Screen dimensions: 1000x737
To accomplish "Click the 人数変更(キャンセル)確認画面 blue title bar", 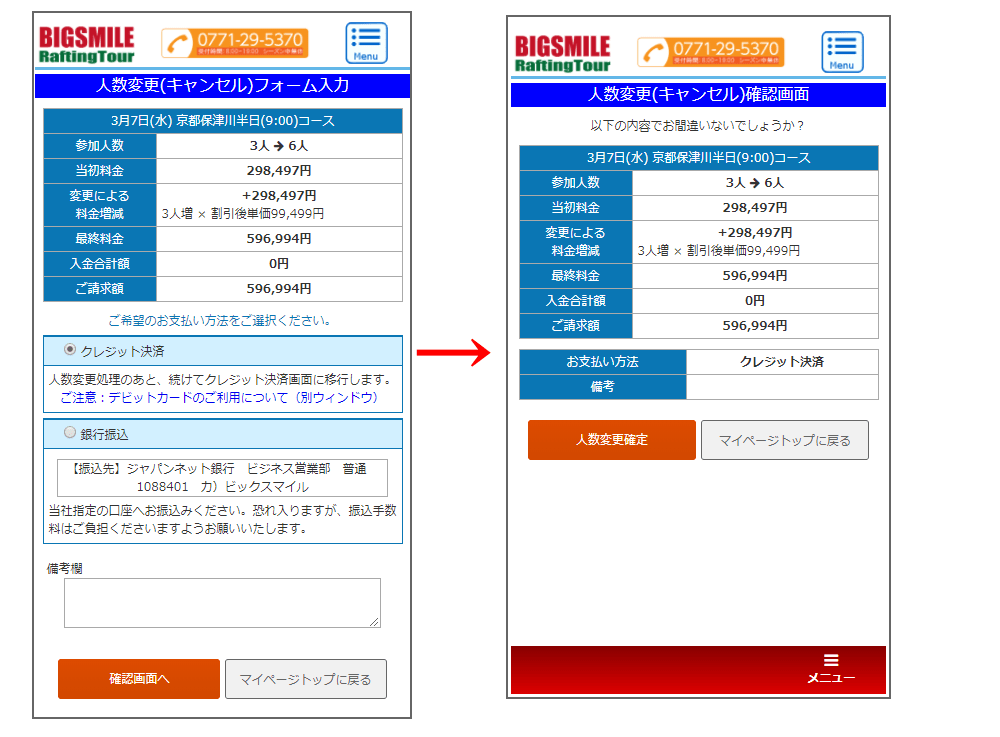I will tap(698, 95).
